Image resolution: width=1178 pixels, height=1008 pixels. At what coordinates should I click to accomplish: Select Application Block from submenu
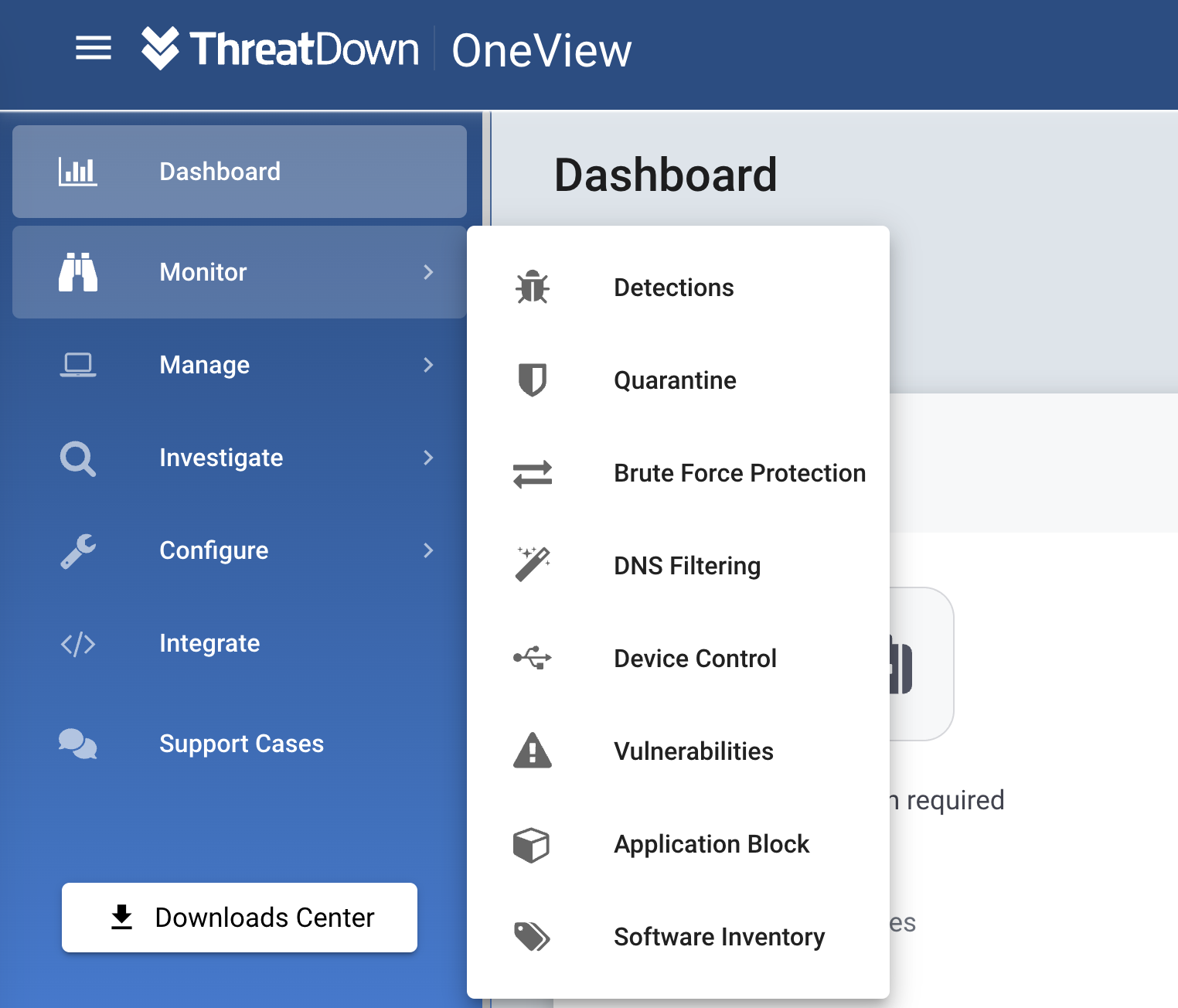coord(678,844)
